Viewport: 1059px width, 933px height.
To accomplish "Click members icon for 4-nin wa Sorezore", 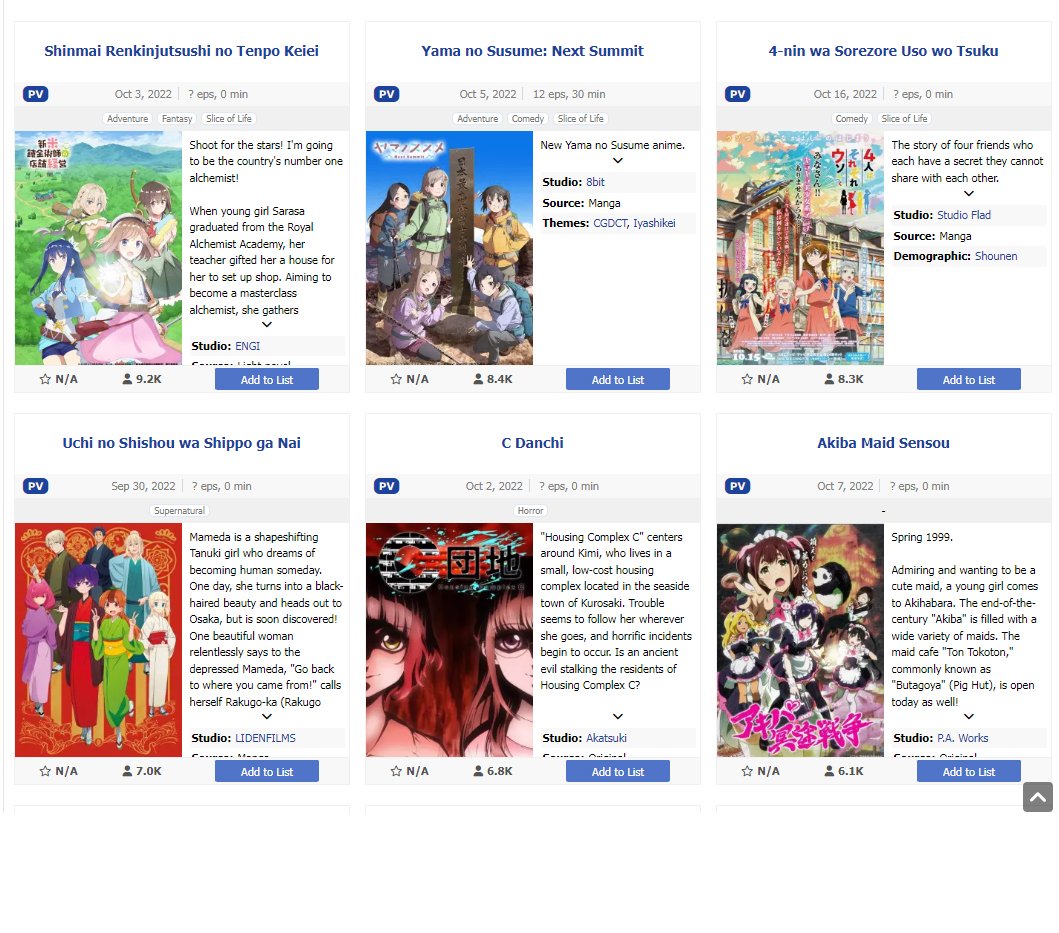I will pyautogui.click(x=829, y=379).
